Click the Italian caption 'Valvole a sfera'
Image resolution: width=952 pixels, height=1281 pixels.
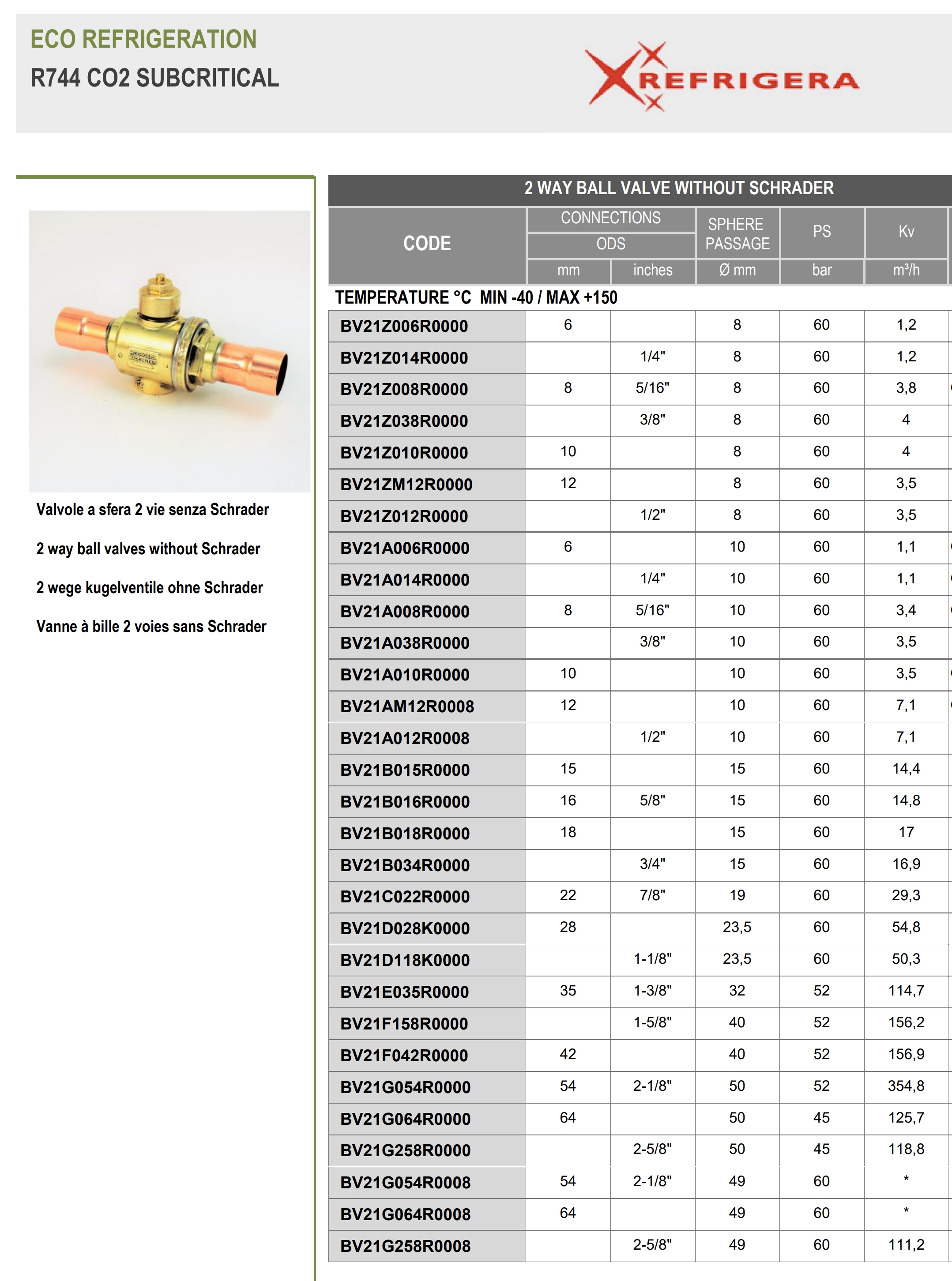coord(152,510)
